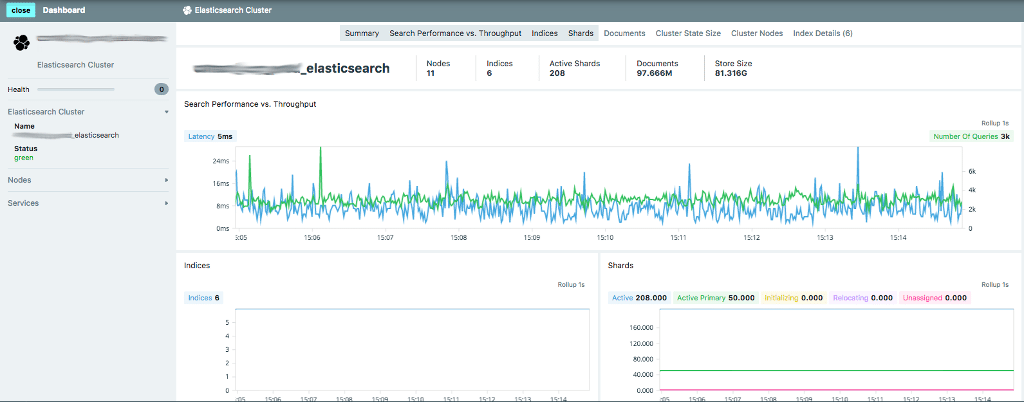Toggle the Number Of Queries legend
The height and width of the screenshot is (402, 1024).
[971, 136]
